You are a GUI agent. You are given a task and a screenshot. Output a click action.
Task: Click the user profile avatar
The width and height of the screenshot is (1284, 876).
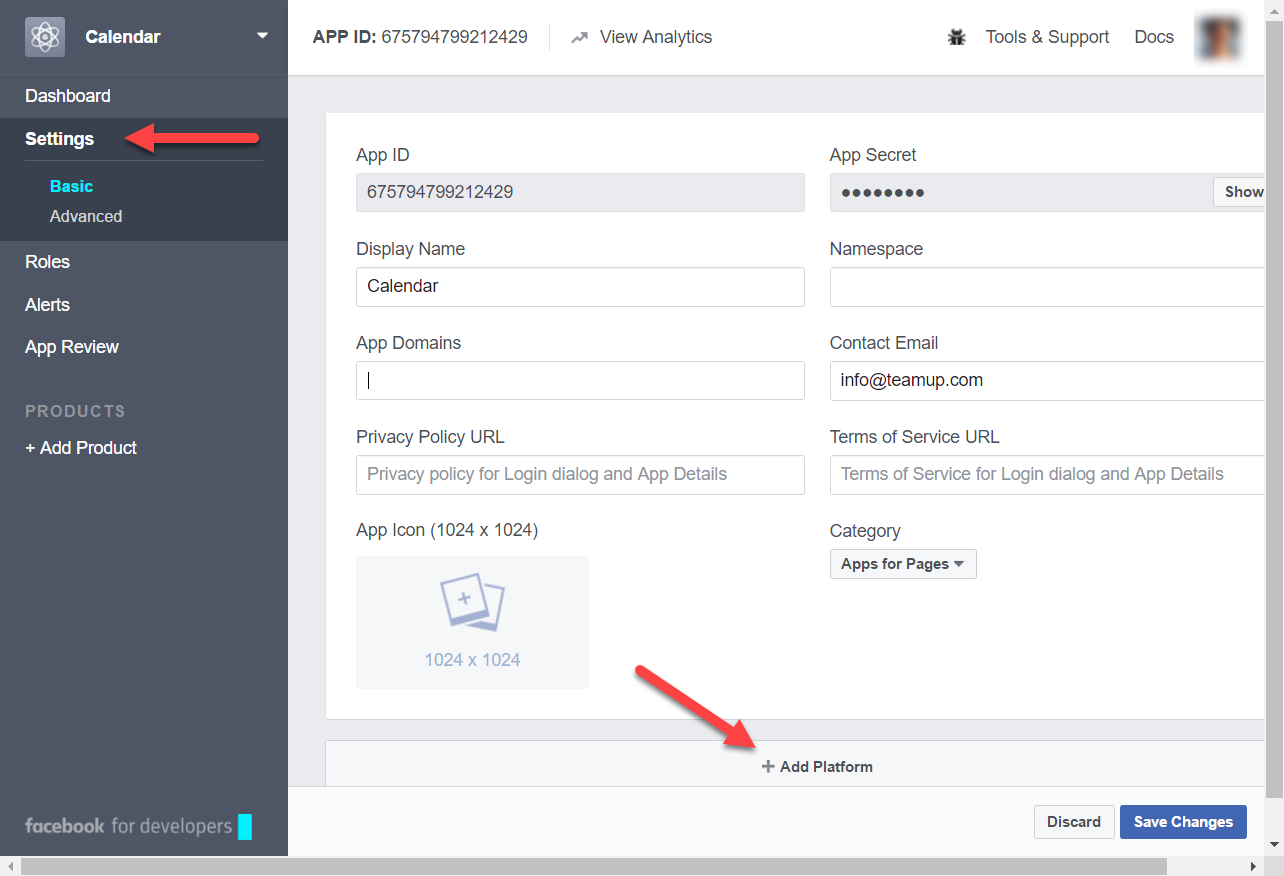[x=1218, y=37]
